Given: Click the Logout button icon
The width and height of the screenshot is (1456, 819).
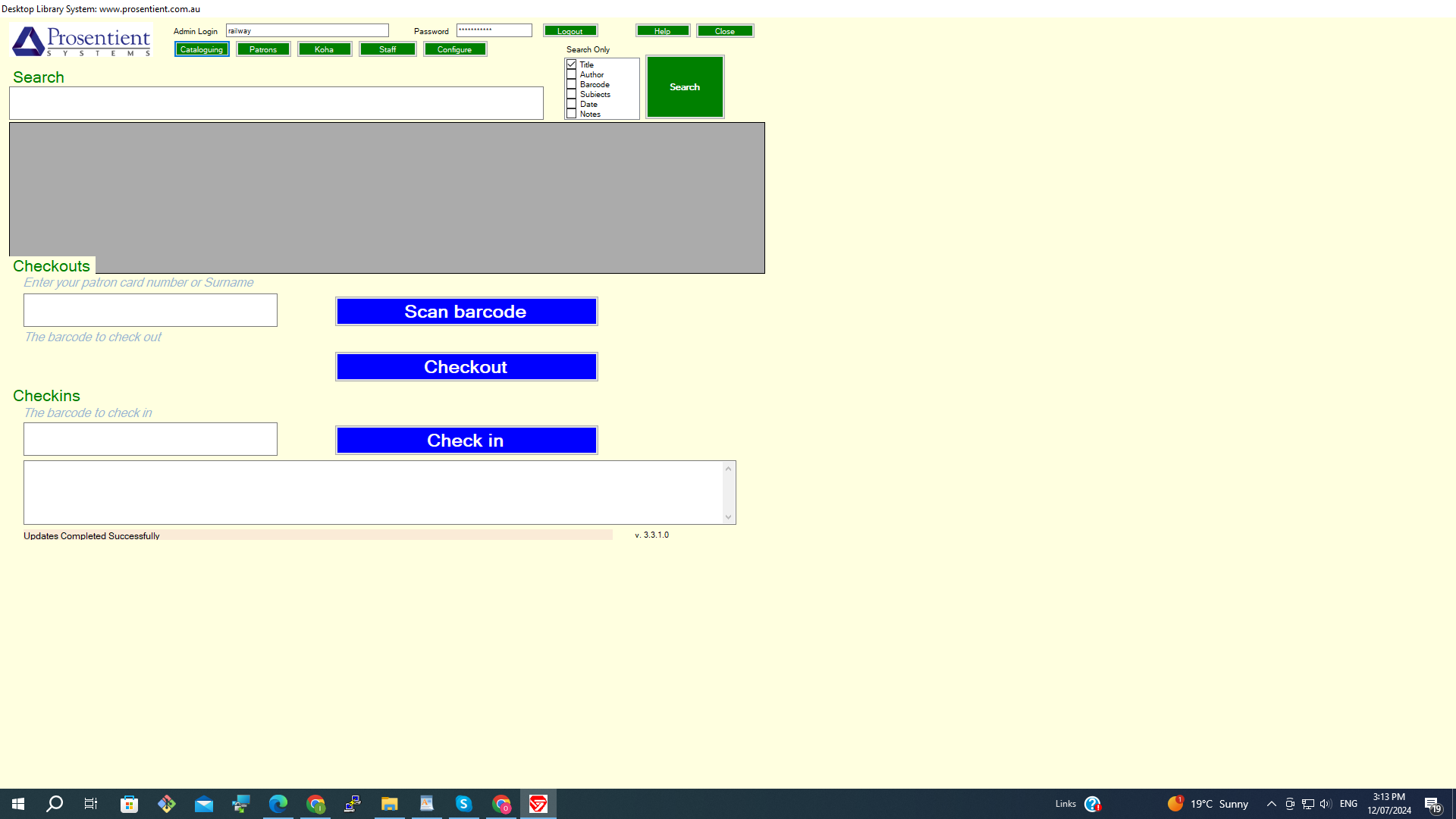Looking at the screenshot, I should [569, 30].
